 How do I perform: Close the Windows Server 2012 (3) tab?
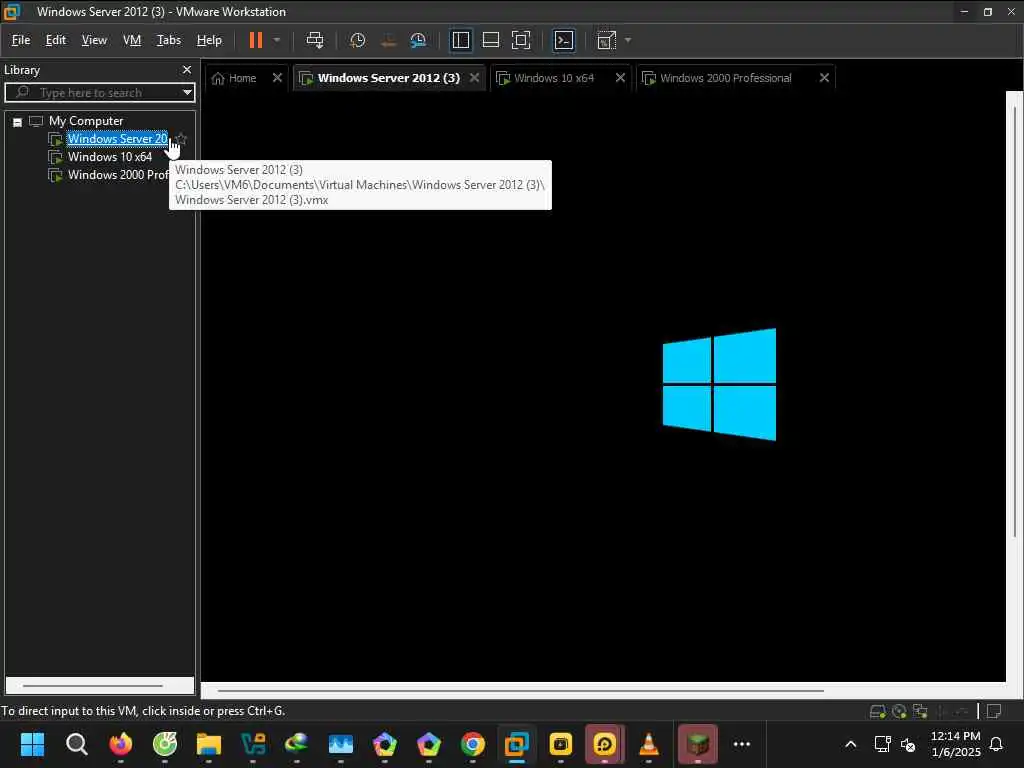click(475, 78)
